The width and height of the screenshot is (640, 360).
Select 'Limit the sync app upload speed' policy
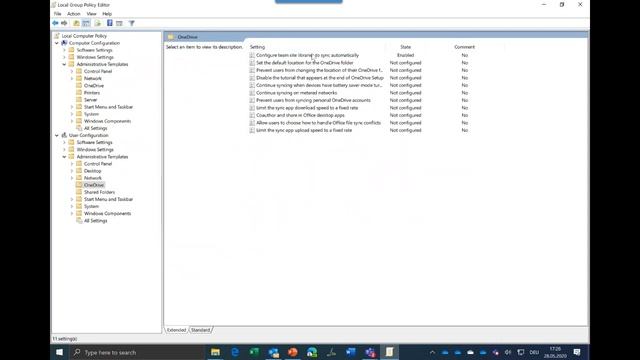pos(304,130)
